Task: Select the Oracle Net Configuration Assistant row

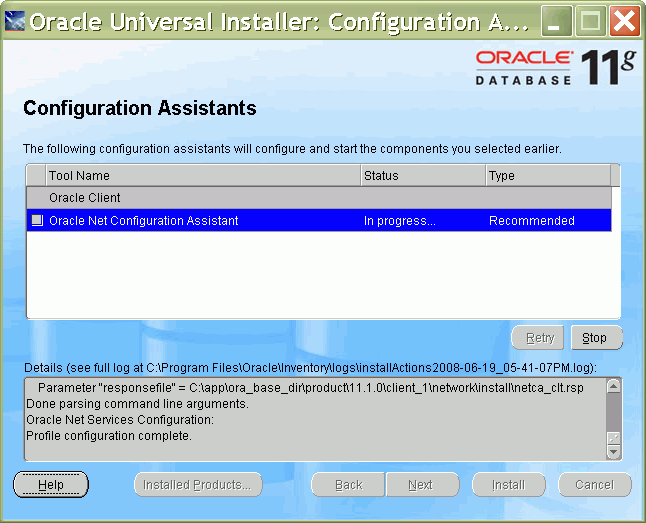Action: (x=319, y=220)
